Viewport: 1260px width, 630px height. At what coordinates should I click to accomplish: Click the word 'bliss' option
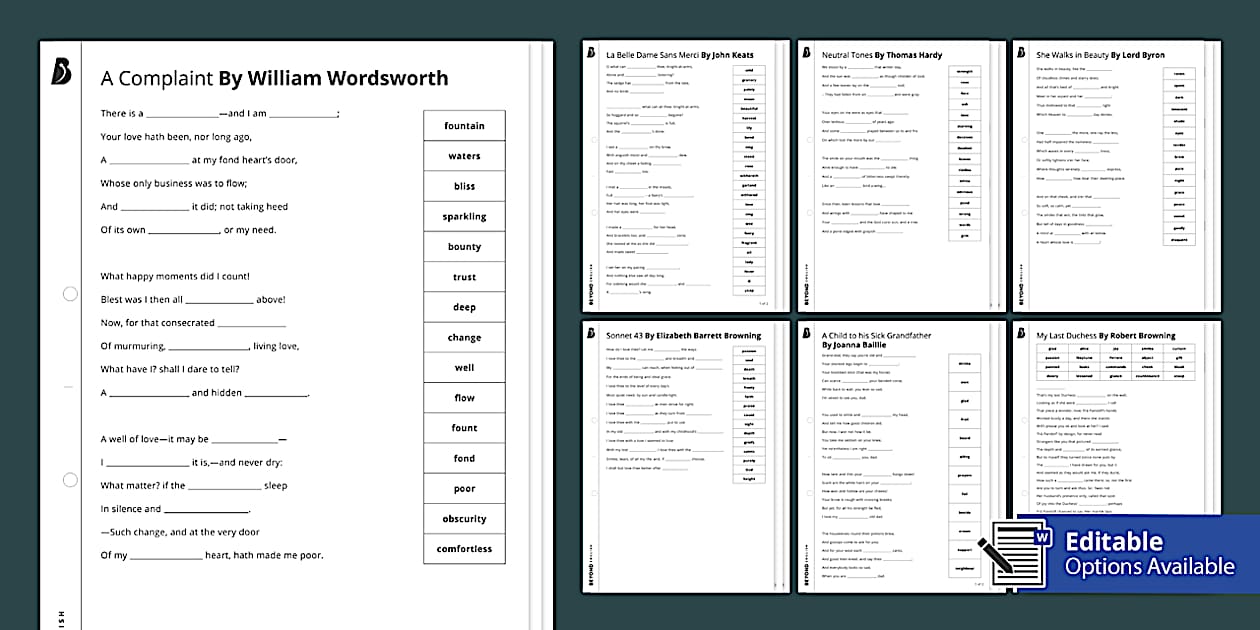coord(464,185)
